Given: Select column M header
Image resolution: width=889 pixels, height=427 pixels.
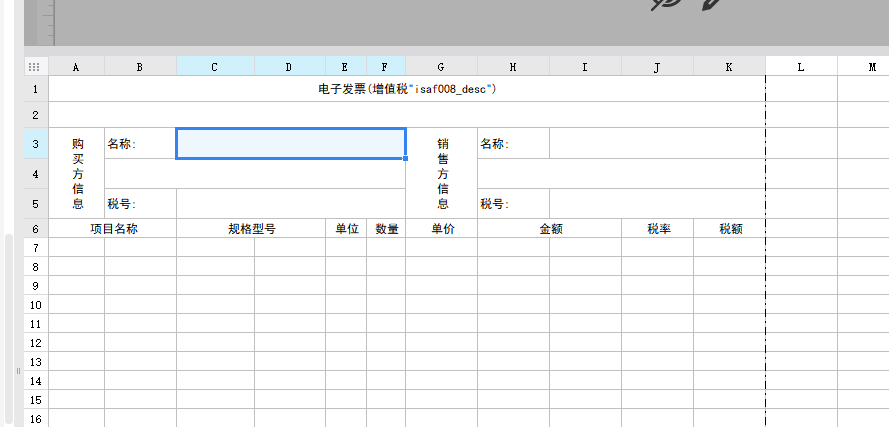Looking at the screenshot, I should [x=863, y=67].
